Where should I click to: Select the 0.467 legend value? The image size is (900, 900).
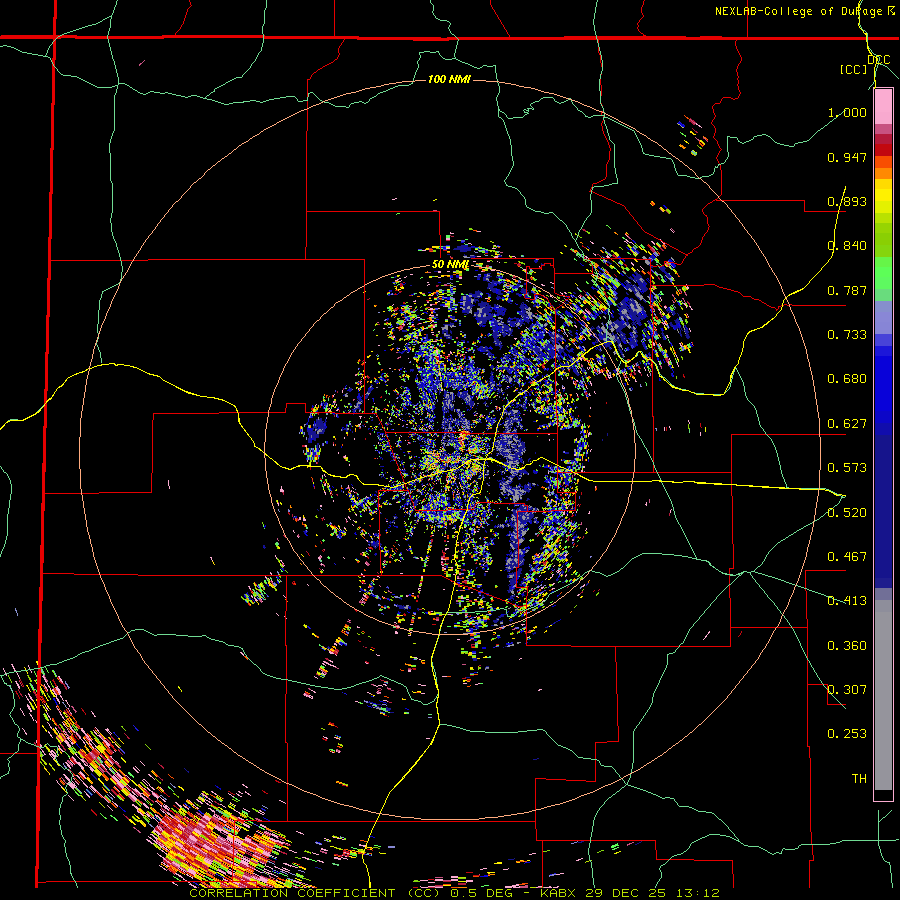(847, 557)
